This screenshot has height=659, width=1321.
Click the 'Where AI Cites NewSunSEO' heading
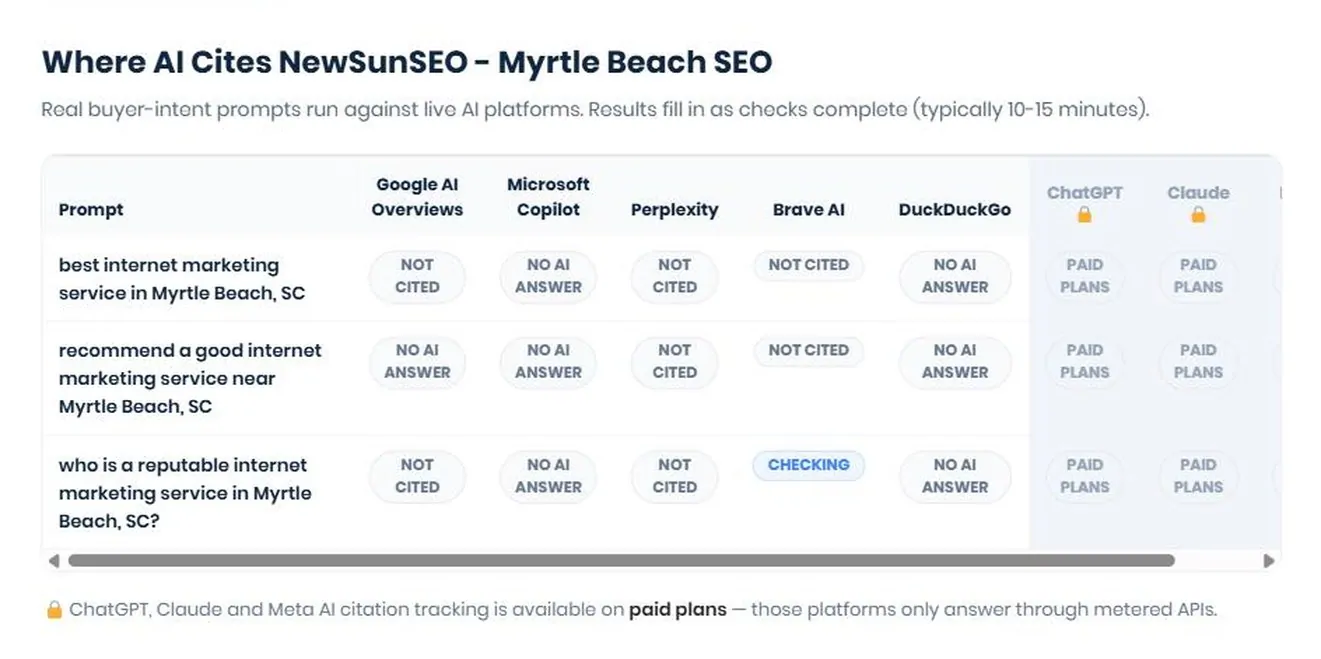pyautogui.click(x=406, y=62)
